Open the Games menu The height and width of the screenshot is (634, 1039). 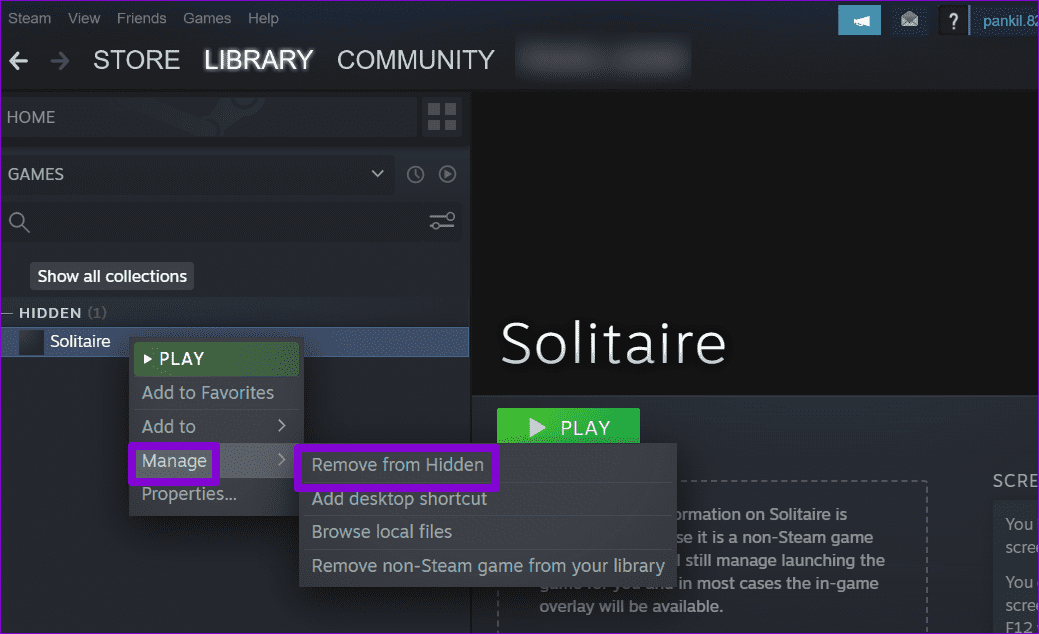[x=207, y=19]
